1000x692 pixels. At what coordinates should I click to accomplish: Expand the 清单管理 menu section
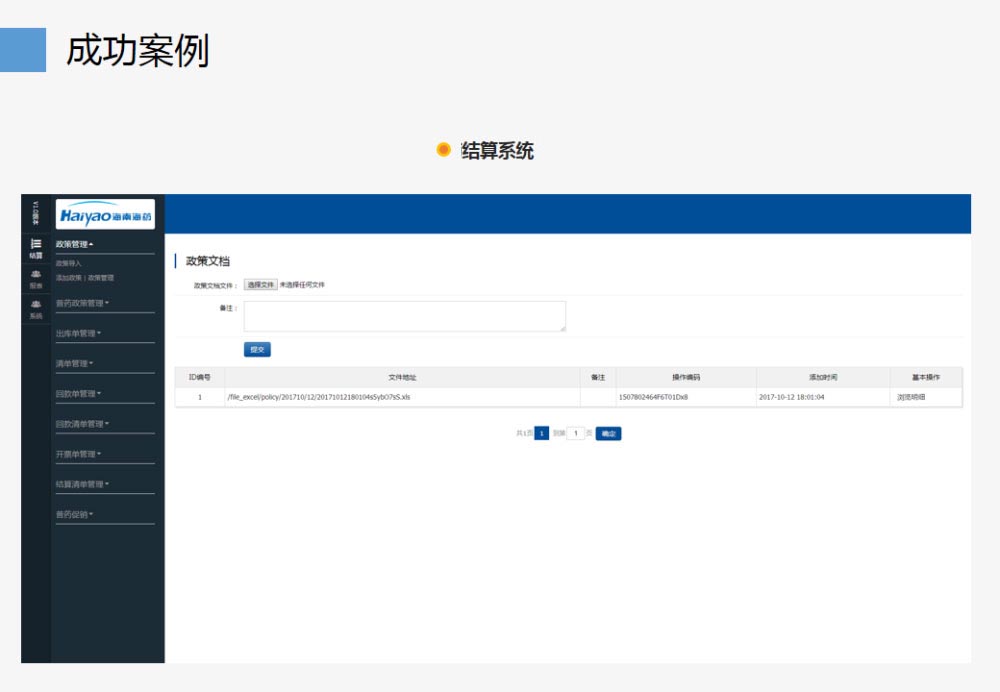(75, 364)
